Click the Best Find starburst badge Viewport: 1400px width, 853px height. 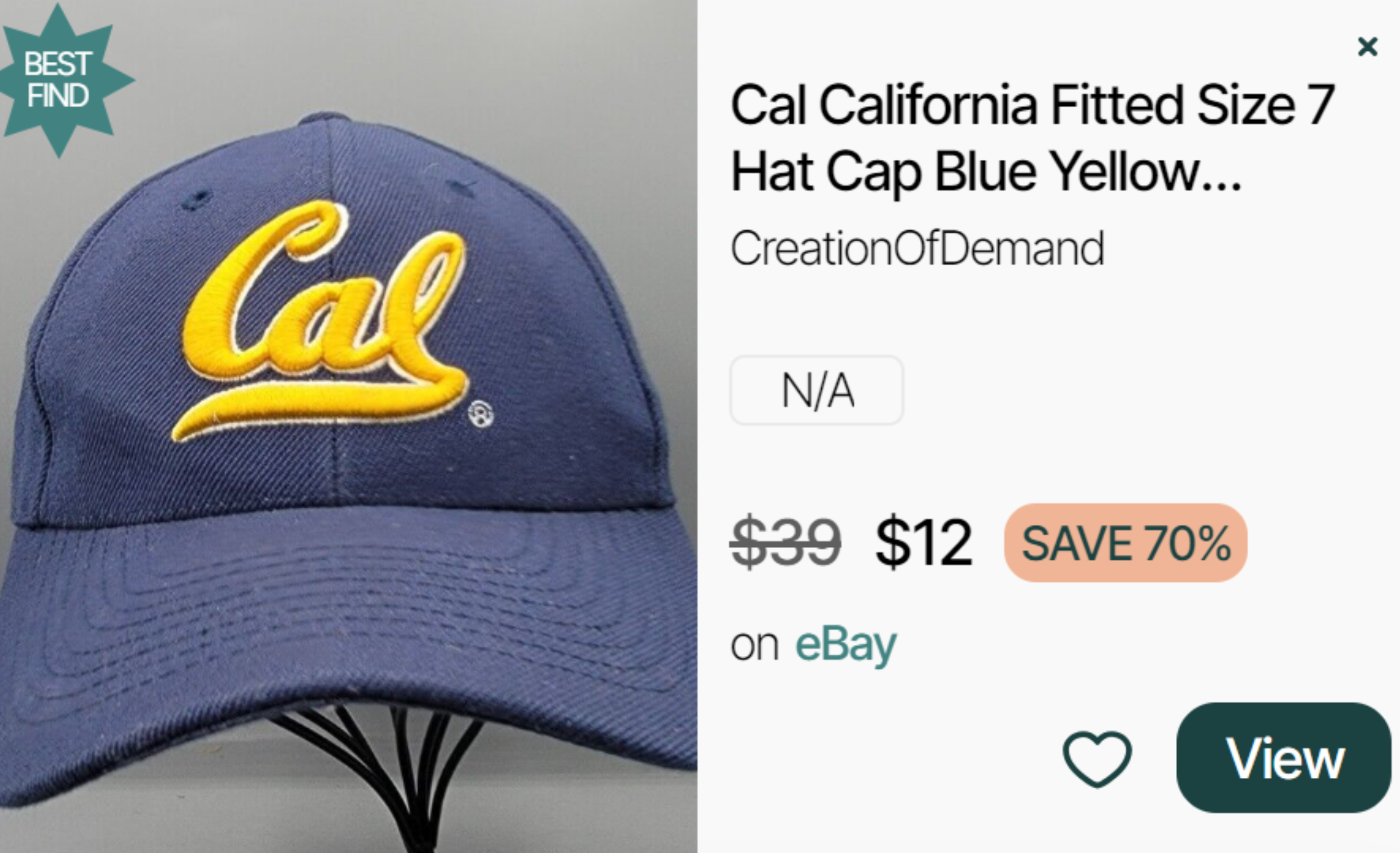(x=58, y=80)
